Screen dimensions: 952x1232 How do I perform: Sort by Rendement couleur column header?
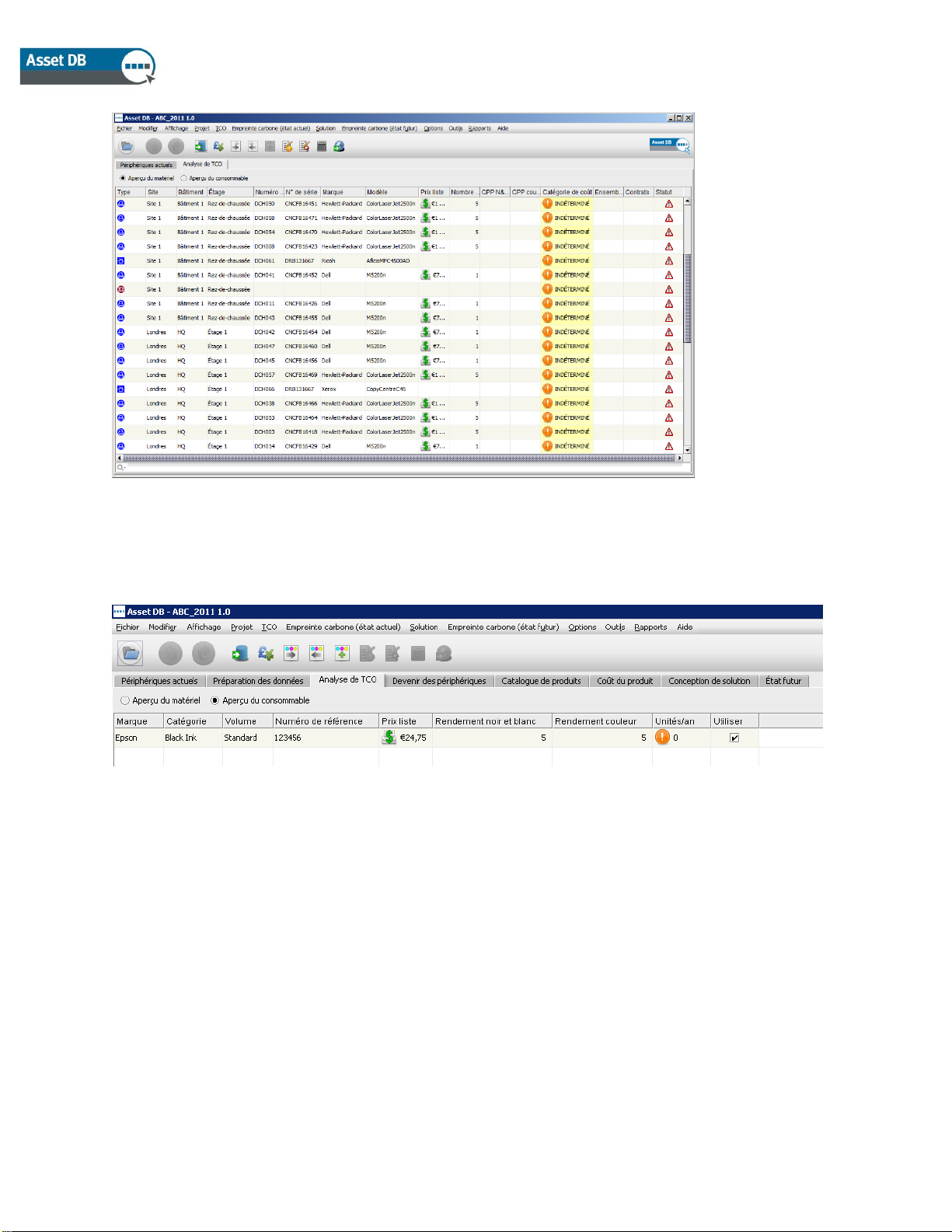point(602,721)
